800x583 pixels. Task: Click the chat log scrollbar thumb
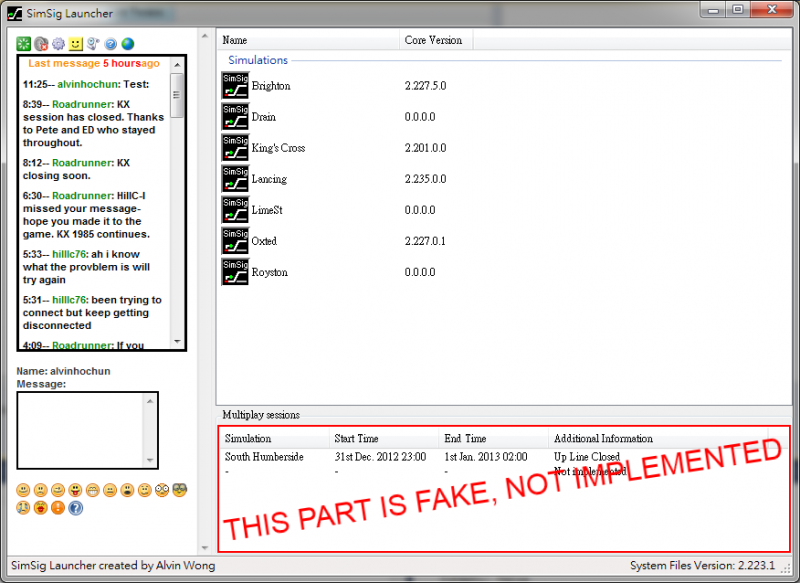pyautogui.click(x=177, y=95)
